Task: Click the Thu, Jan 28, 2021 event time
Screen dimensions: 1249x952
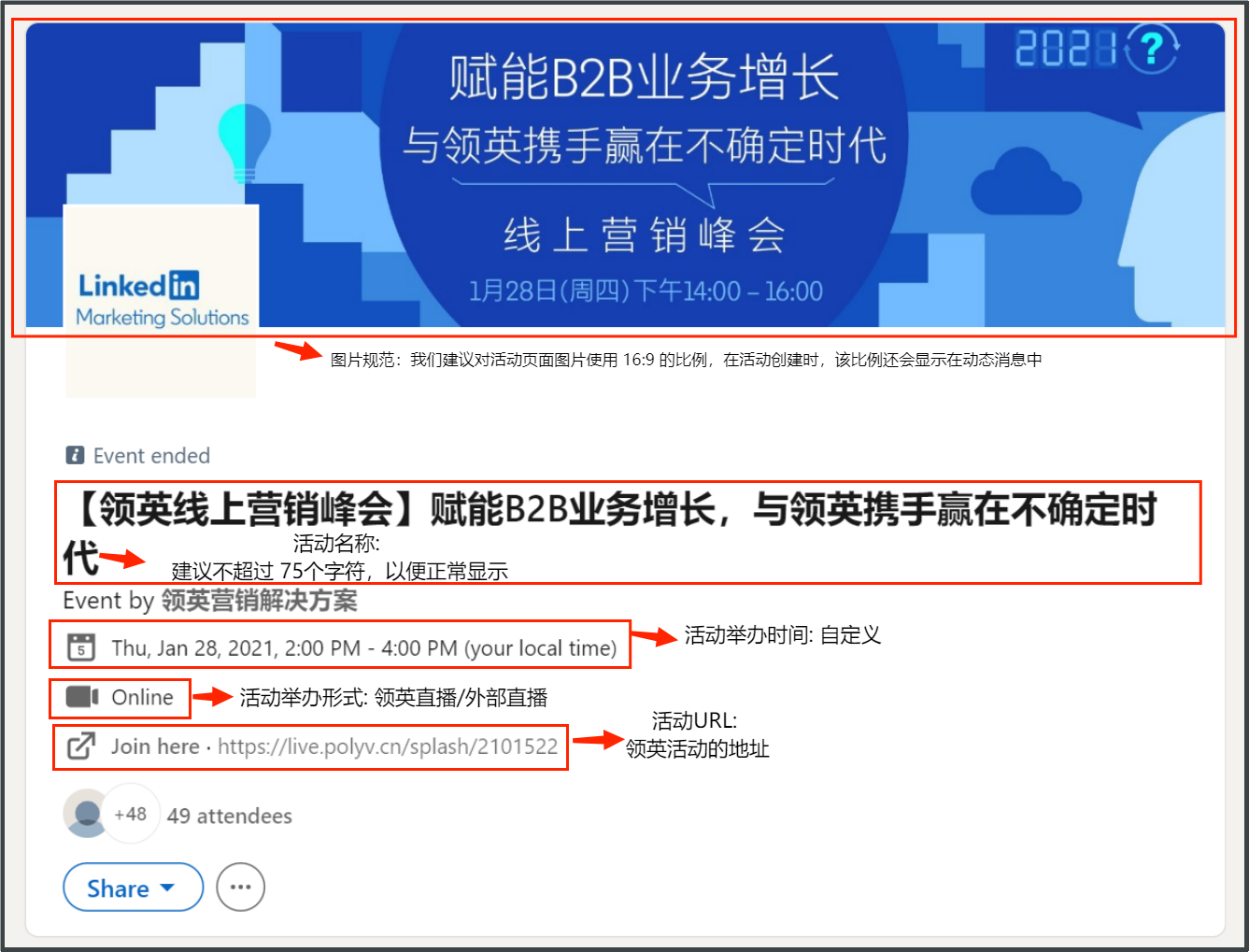Action: (x=364, y=648)
